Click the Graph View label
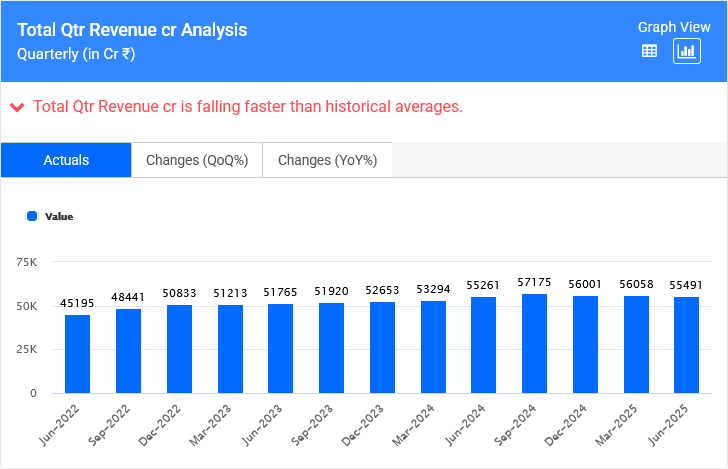Screen dimensions: 728x469 pyautogui.click(x=674, y=27)
